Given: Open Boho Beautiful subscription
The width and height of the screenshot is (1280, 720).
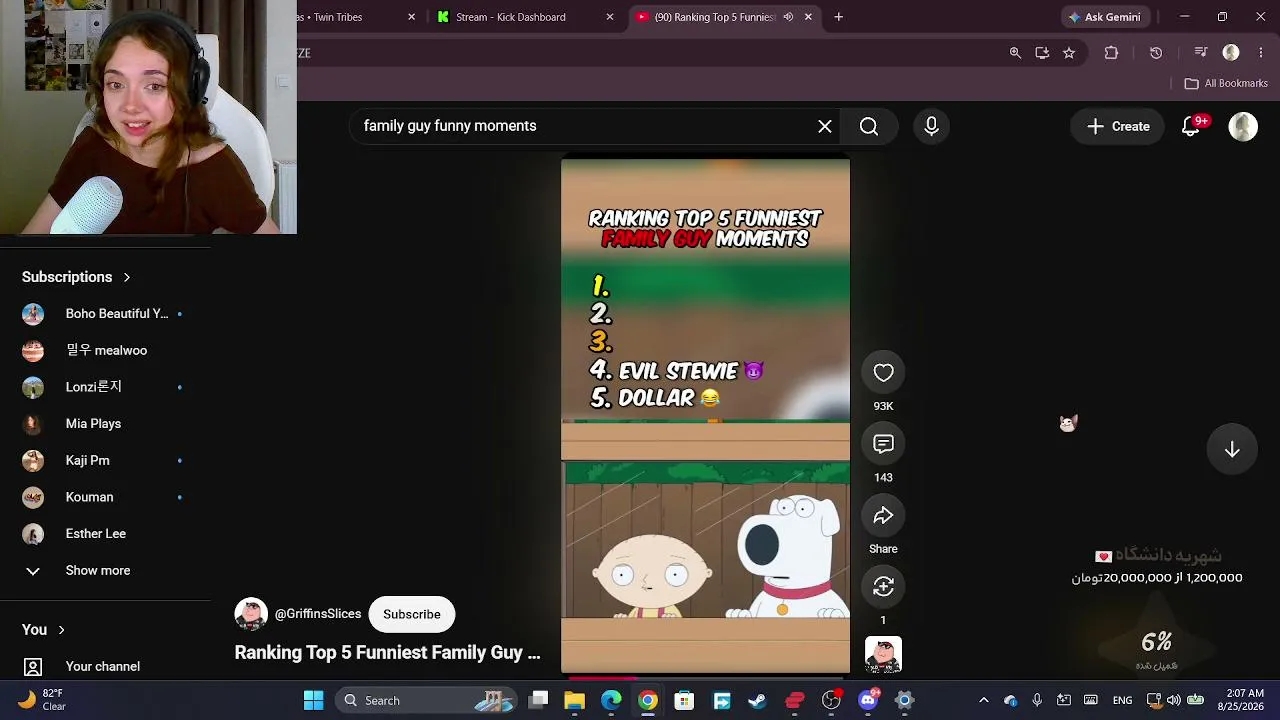Looking at the screenshot, I should (105, 314).
